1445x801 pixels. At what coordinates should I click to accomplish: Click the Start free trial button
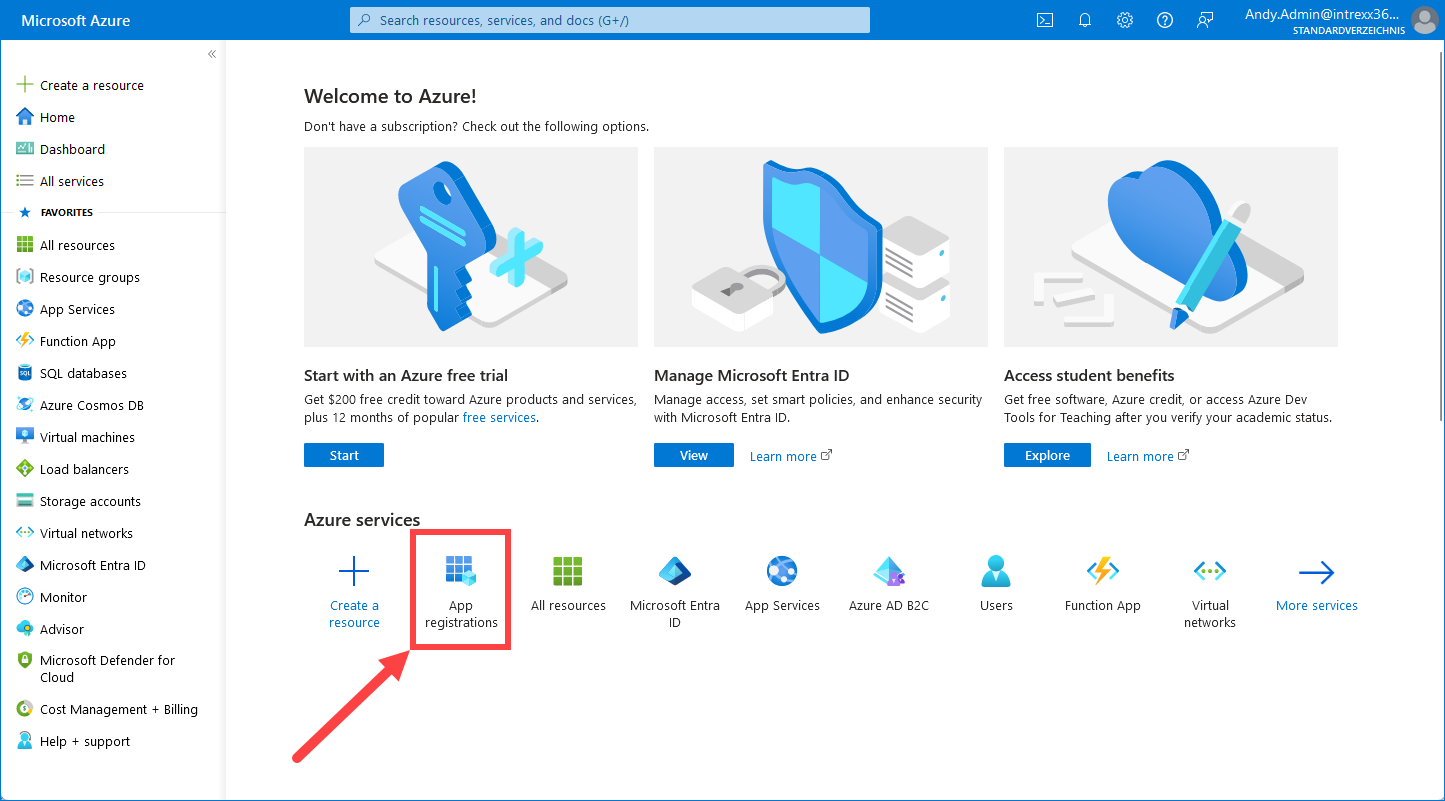click(344, 455)
